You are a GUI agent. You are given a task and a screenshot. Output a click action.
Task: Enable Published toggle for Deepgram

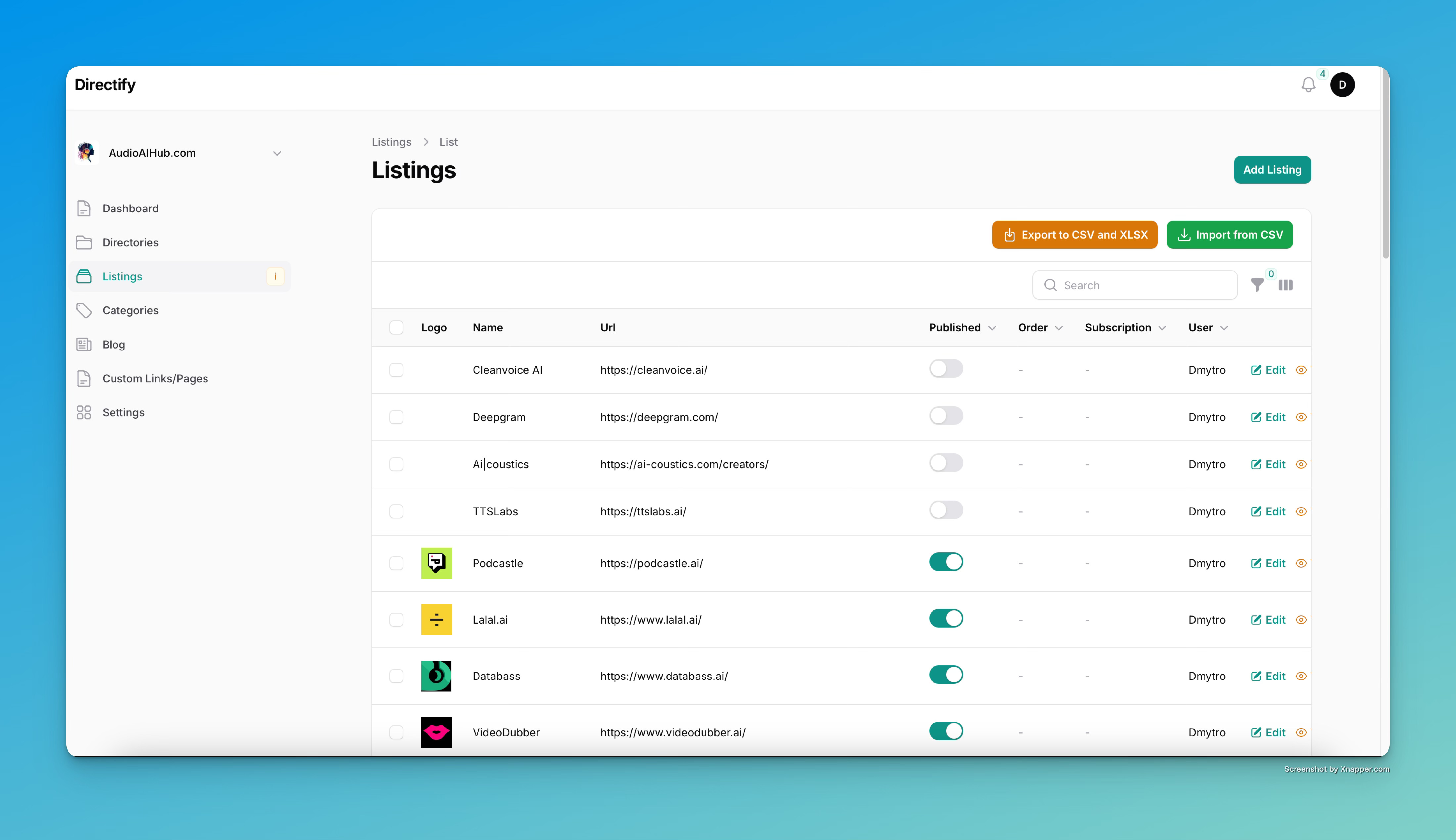pyautogui.click(x=946, y=416)
